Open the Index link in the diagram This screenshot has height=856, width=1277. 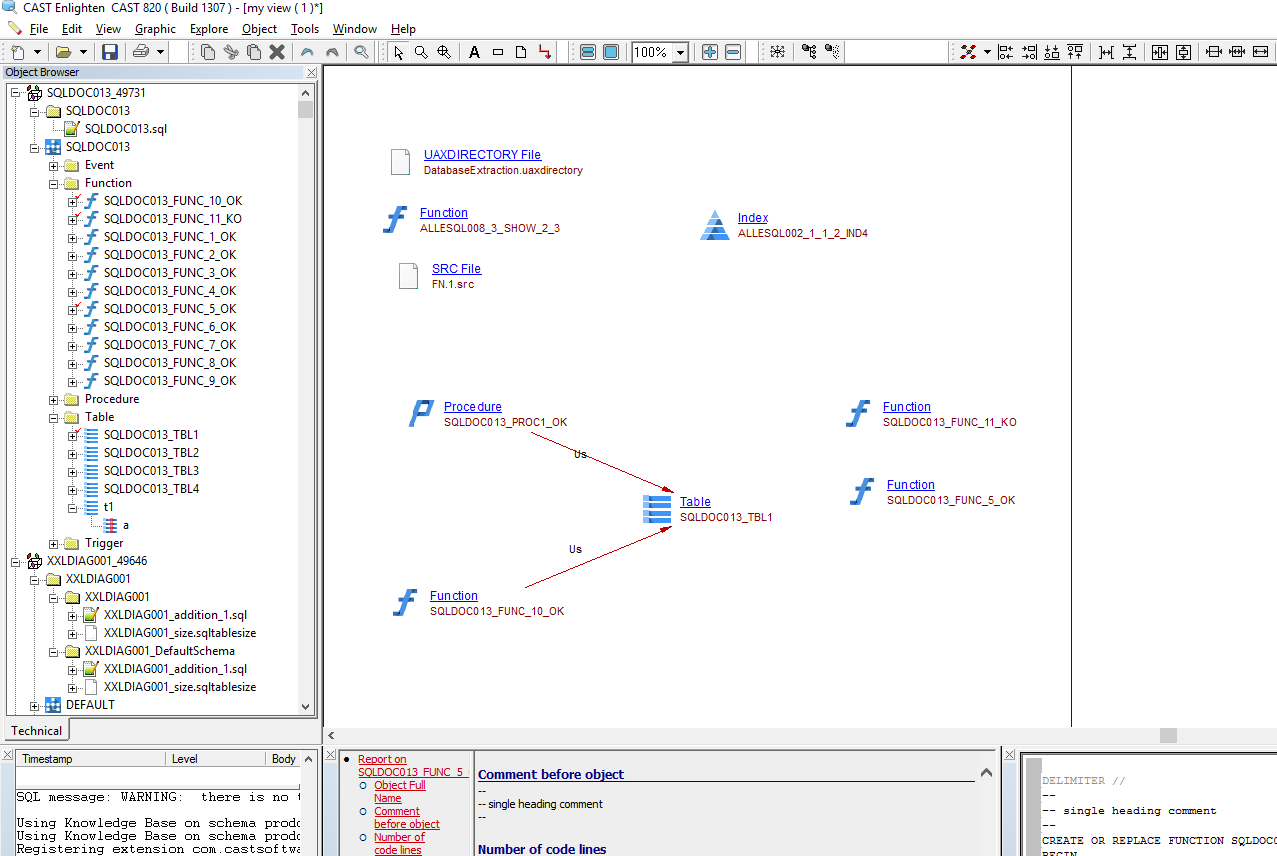752,218
